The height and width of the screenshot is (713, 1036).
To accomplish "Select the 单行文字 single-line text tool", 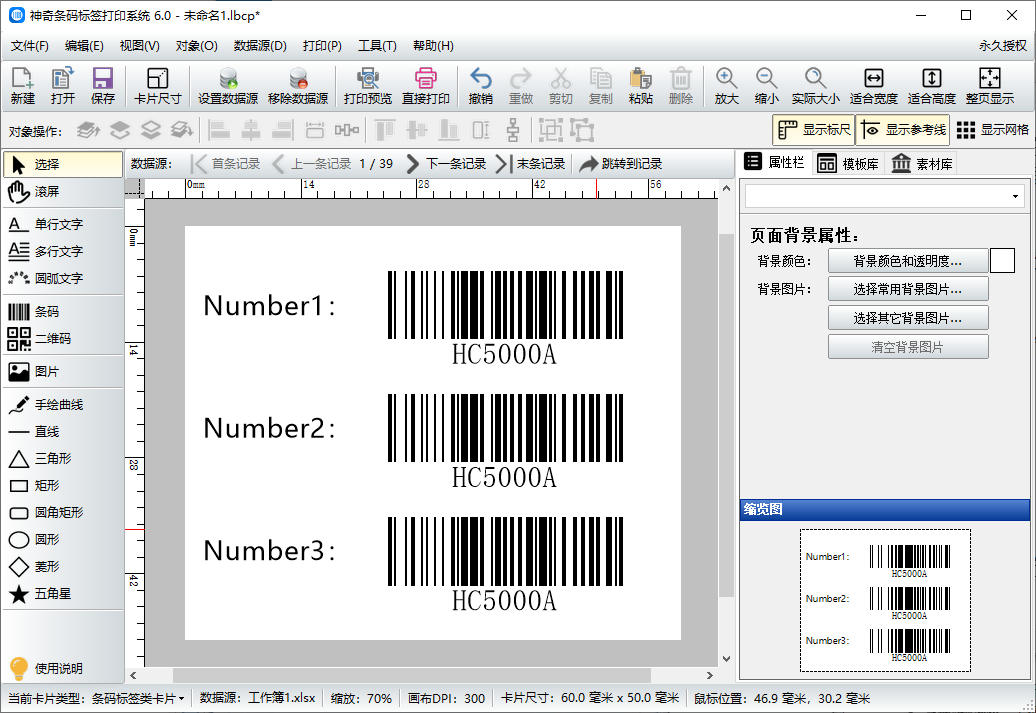I will pos(63,225).
